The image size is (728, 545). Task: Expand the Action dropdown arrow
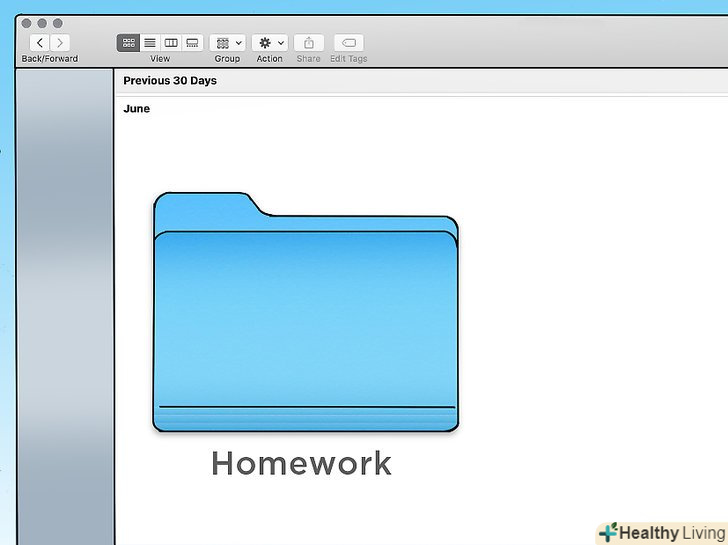[x=281, y=43]
